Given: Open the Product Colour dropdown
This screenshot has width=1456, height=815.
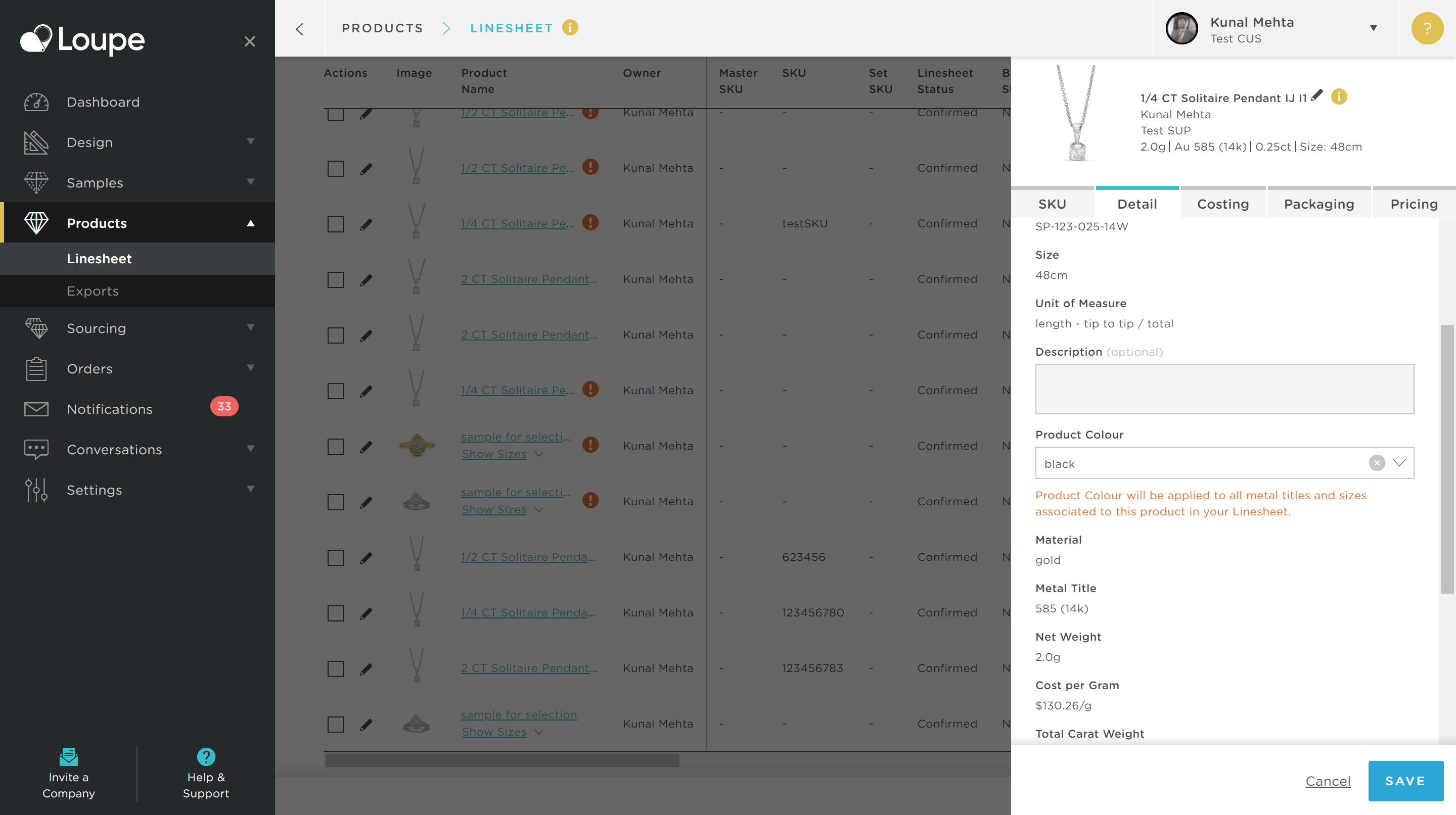Looking at the screenshot, I should coord(1399,462).
